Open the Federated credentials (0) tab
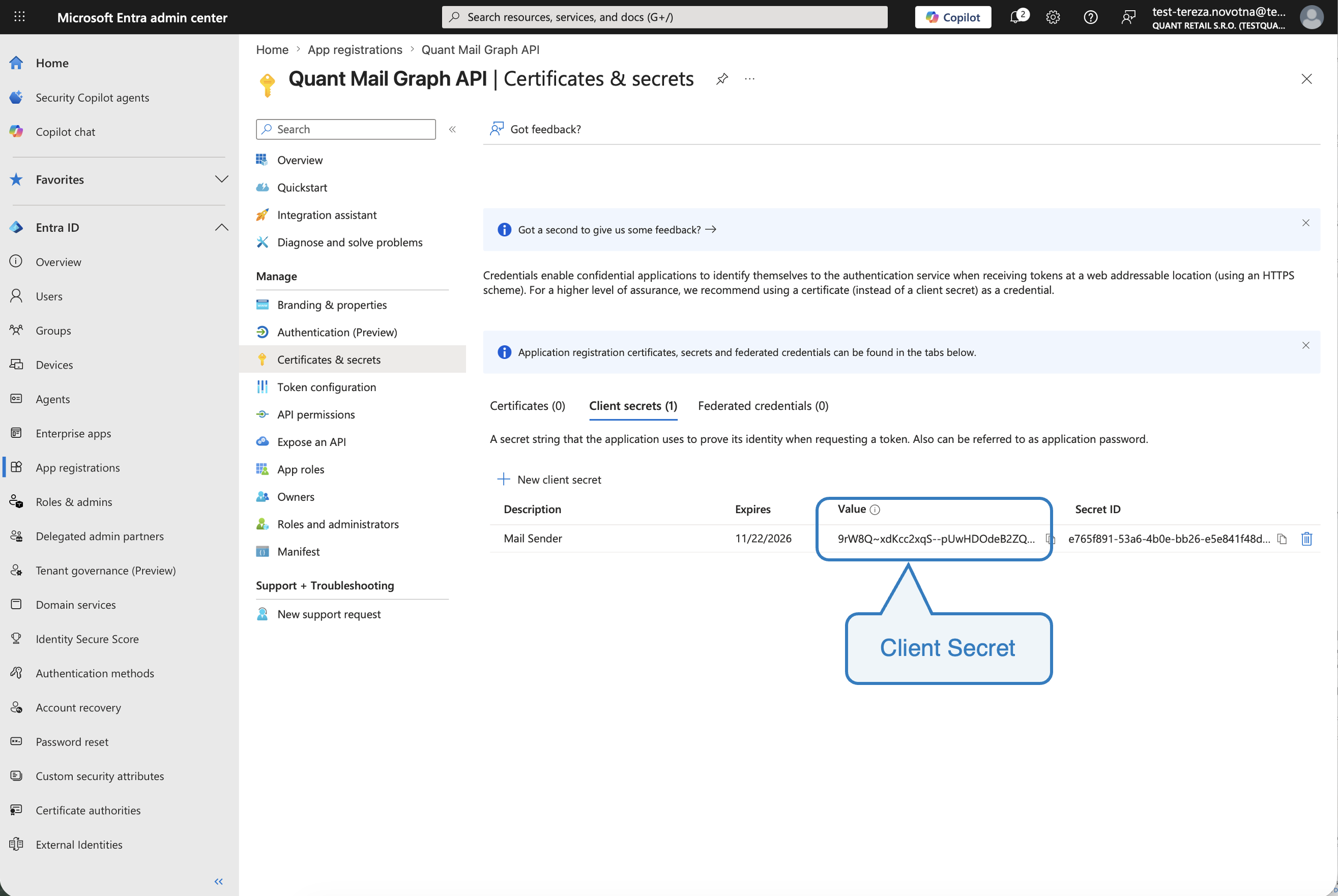The width and height of the screenshot is (1338, 896). pos(763,406)
